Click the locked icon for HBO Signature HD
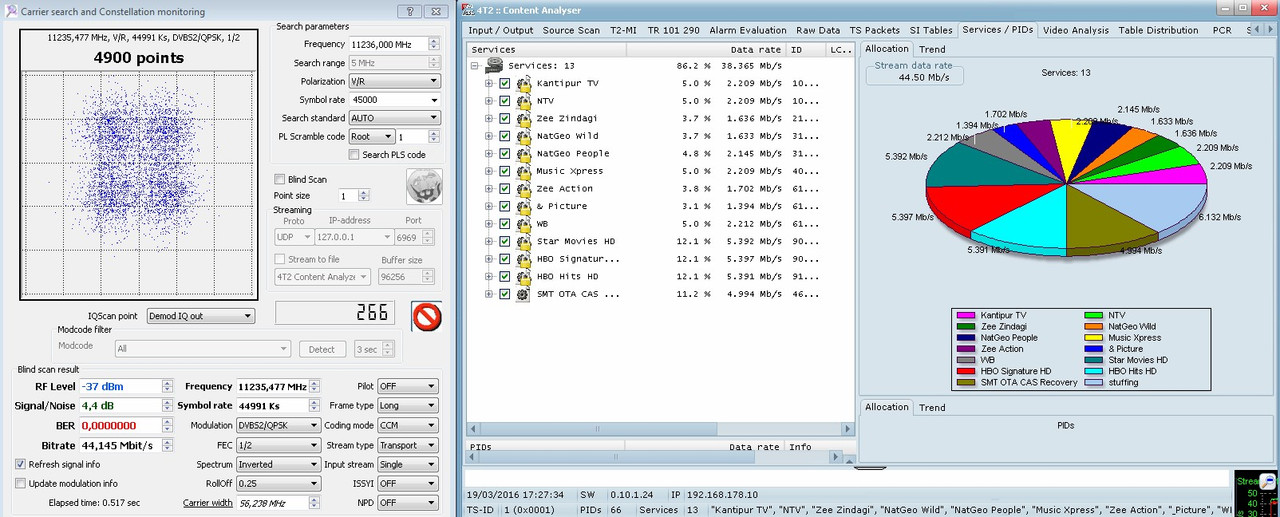 pyautogui.click(x=523, y=259)
